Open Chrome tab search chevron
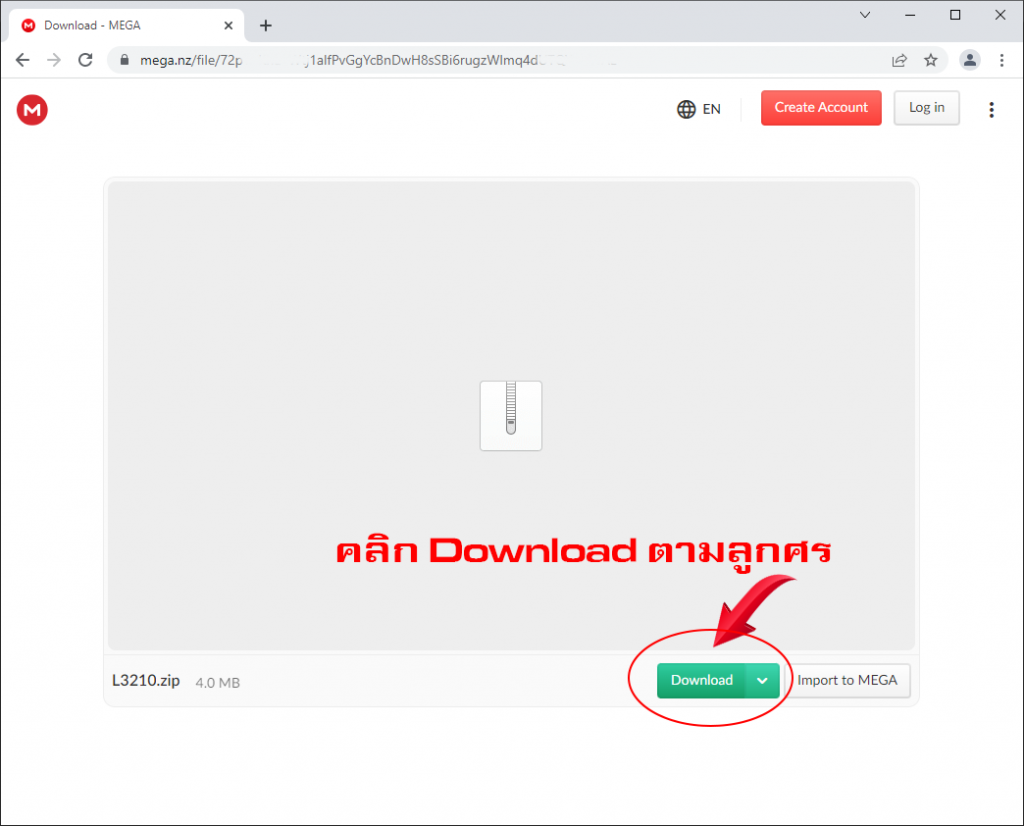The height and width of the screenshot is (826, 1024). tap(865, 15)
